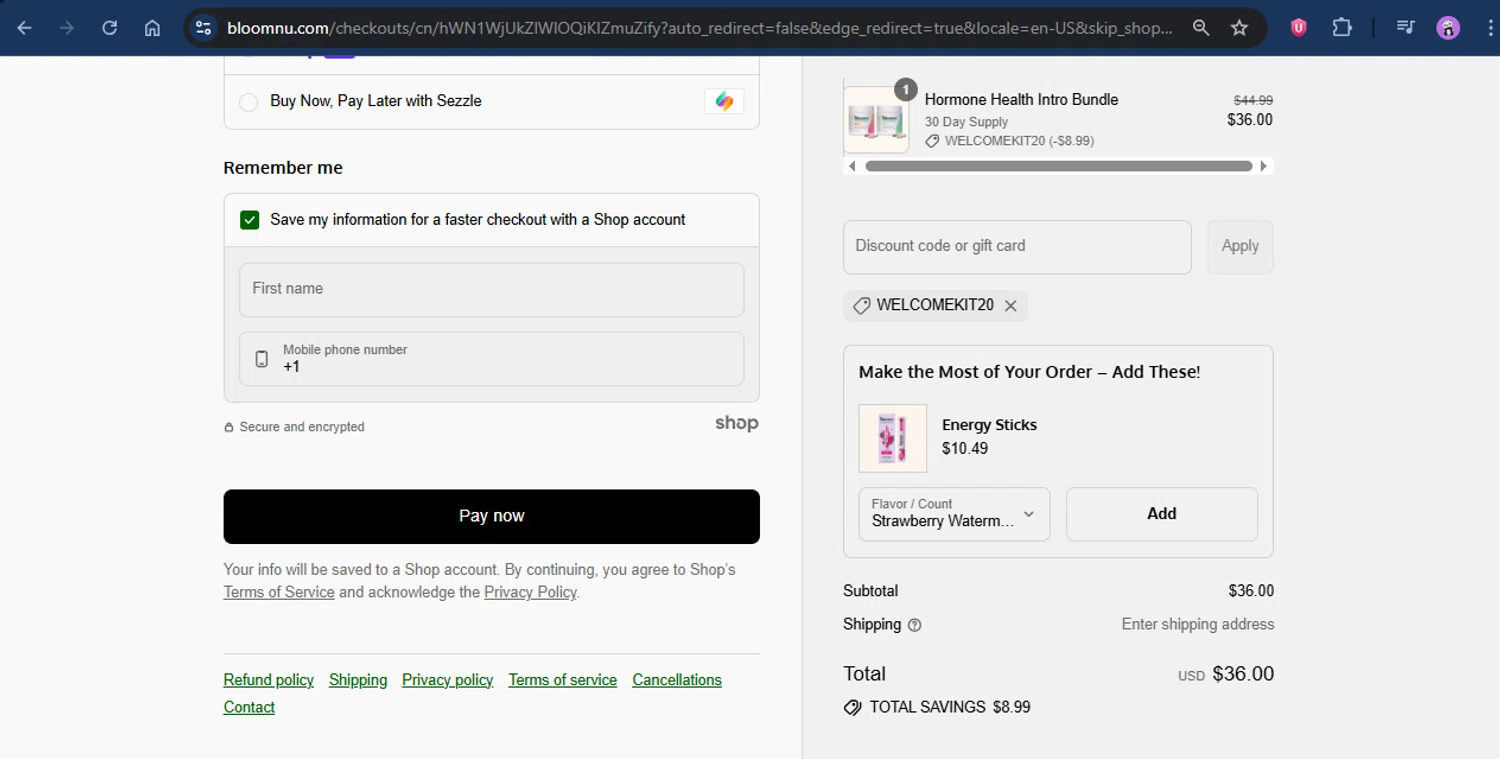
Task: Open the Refund policy link
Action: [268, 680]
